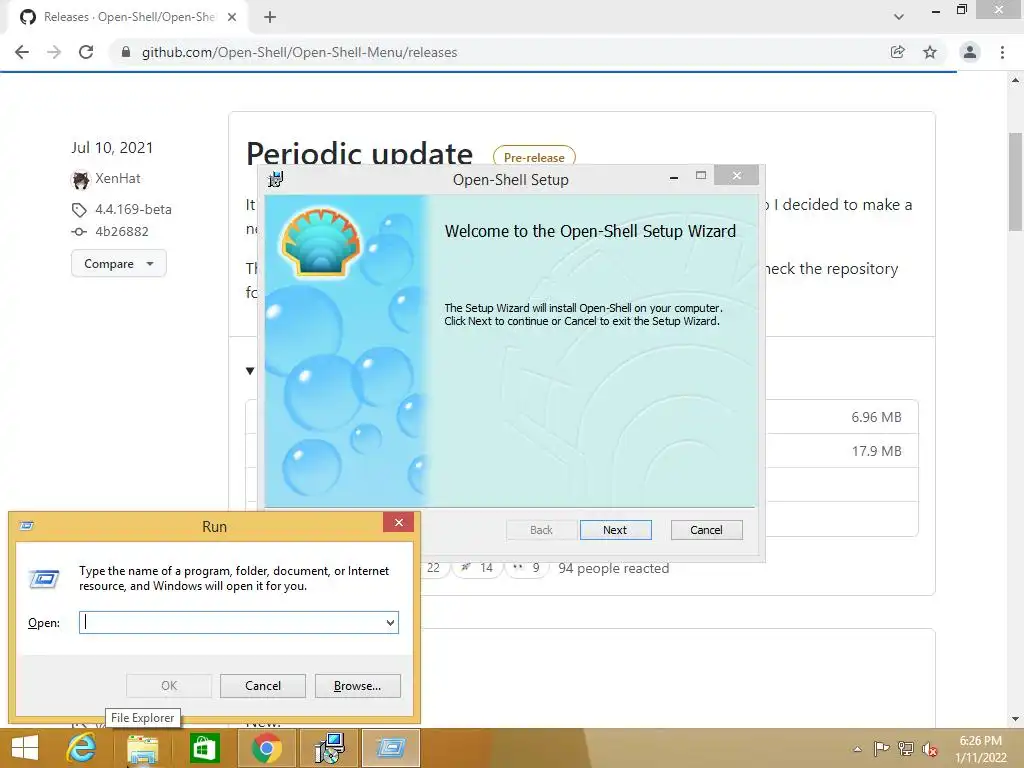1024x768 pixels.
Task: Open Chrome tab search chevron
Action: [x=899, y=17]
